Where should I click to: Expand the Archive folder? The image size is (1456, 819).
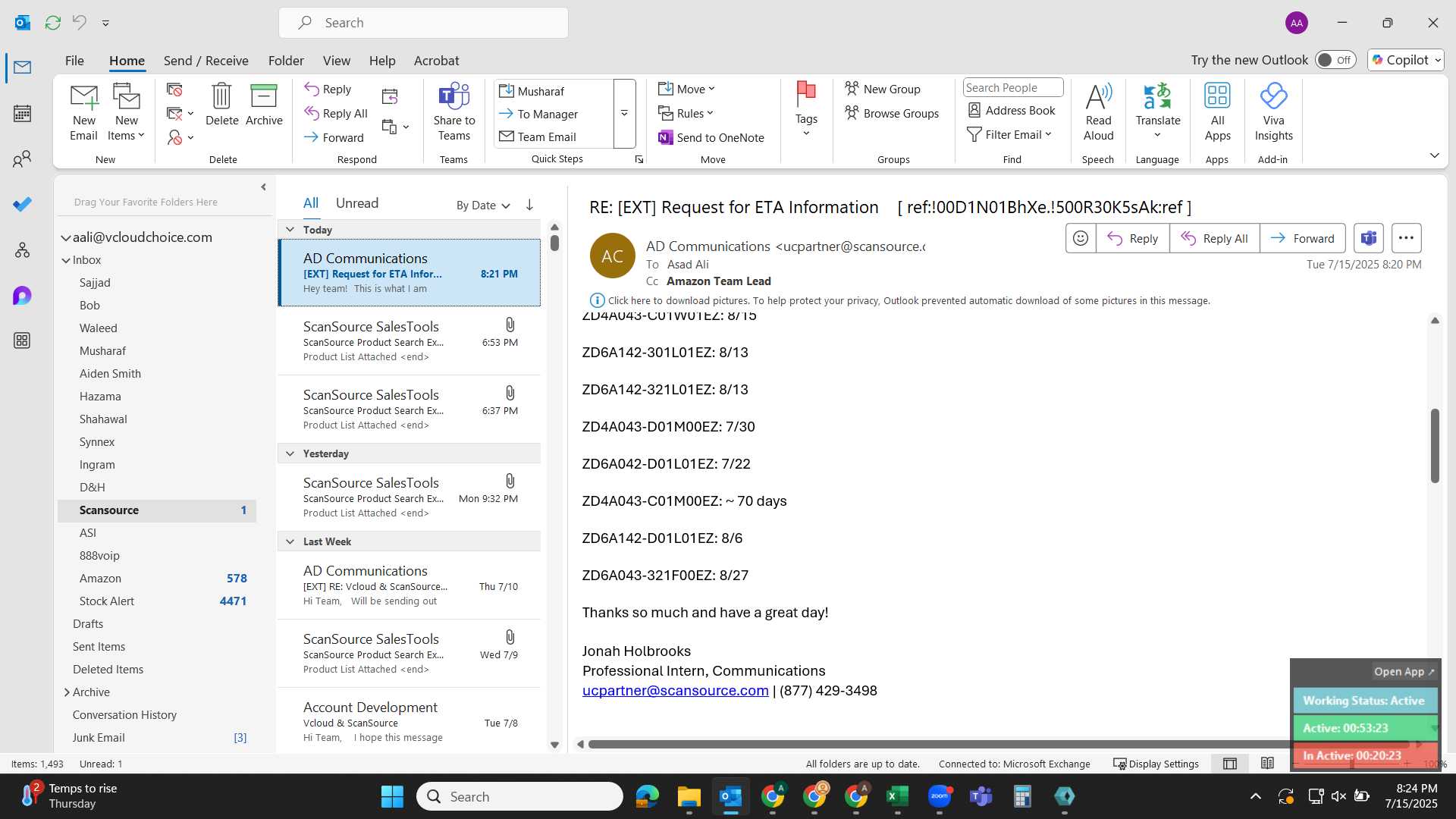click(67, 692)
